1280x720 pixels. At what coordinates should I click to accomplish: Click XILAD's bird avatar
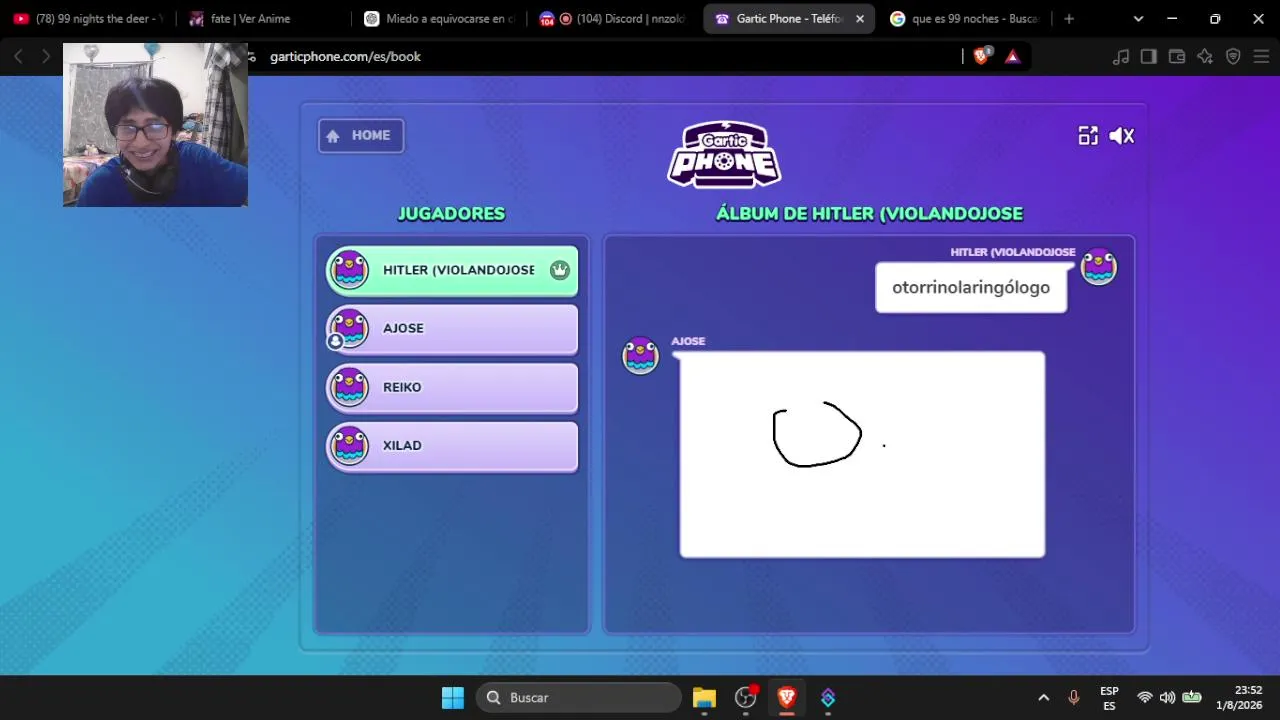[350, 446]
